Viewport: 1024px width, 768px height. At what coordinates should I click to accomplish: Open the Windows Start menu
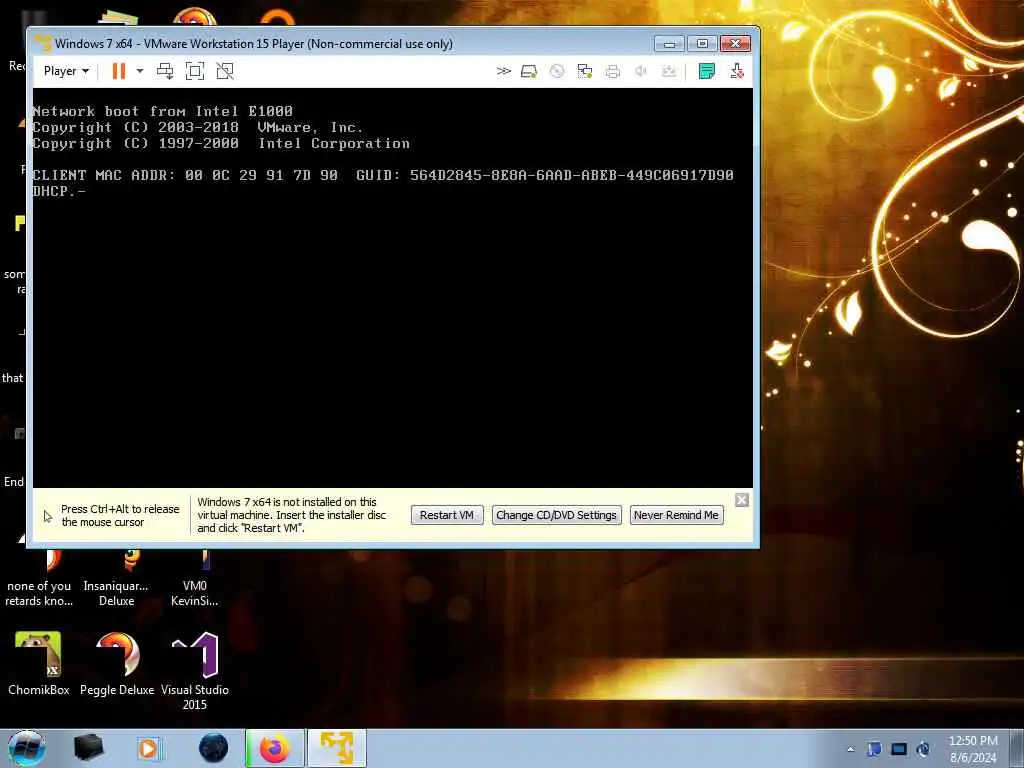[26, 748]
